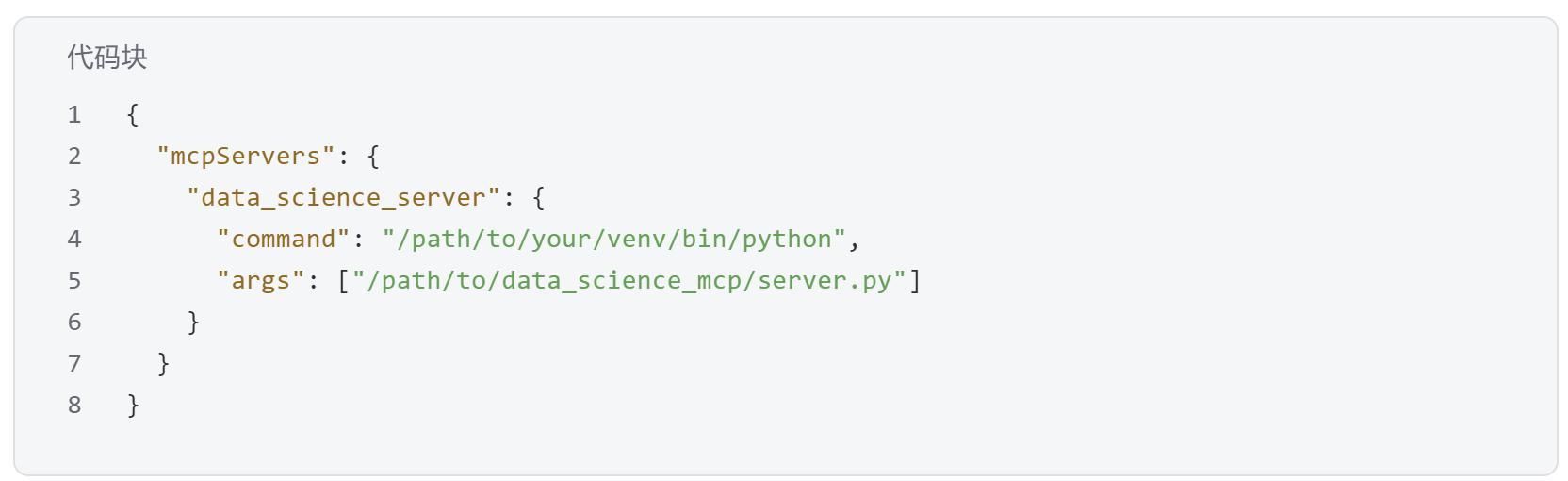Click the opening brace on line 1

133,115
